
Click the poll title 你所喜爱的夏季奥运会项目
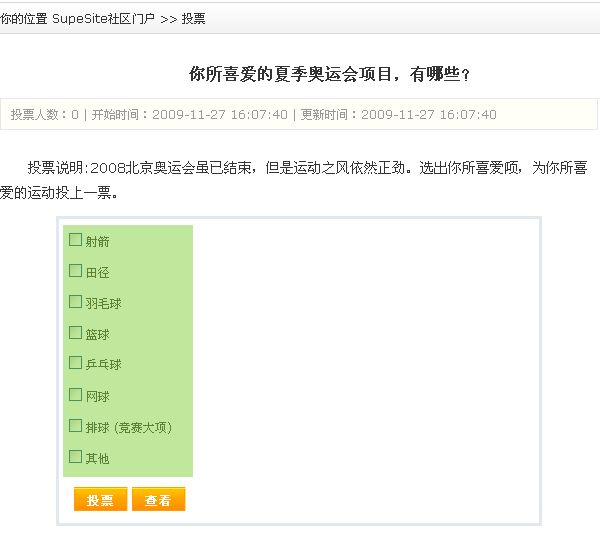[x=329, y=74]
